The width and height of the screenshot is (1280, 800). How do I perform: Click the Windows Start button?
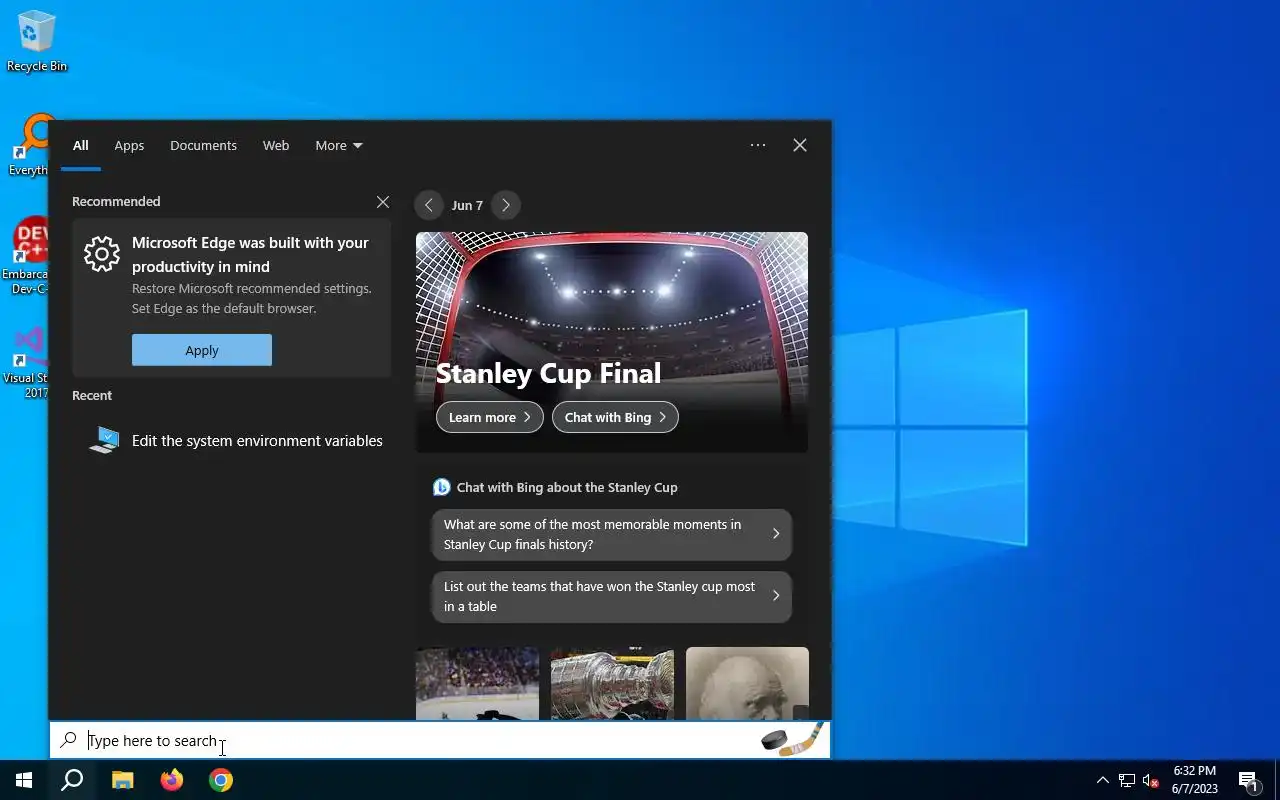tap(24, 780)
